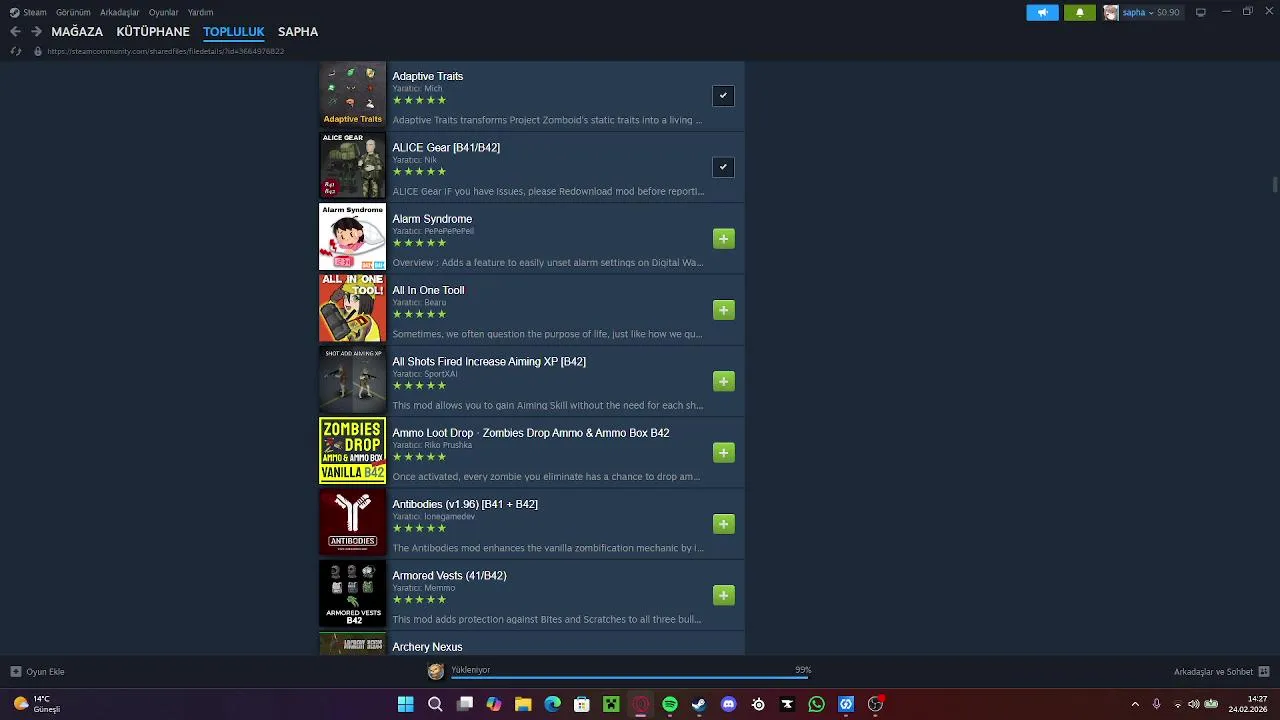Click the Adaptive Traits thumbnail image
This screenshot has width=1280, height=720.
(352, 94)
